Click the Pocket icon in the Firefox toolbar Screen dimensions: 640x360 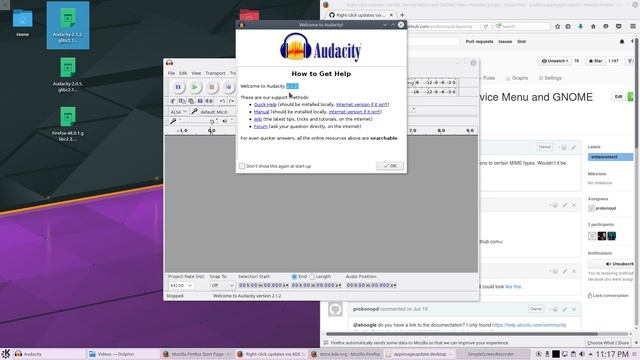tap(619, 26)
